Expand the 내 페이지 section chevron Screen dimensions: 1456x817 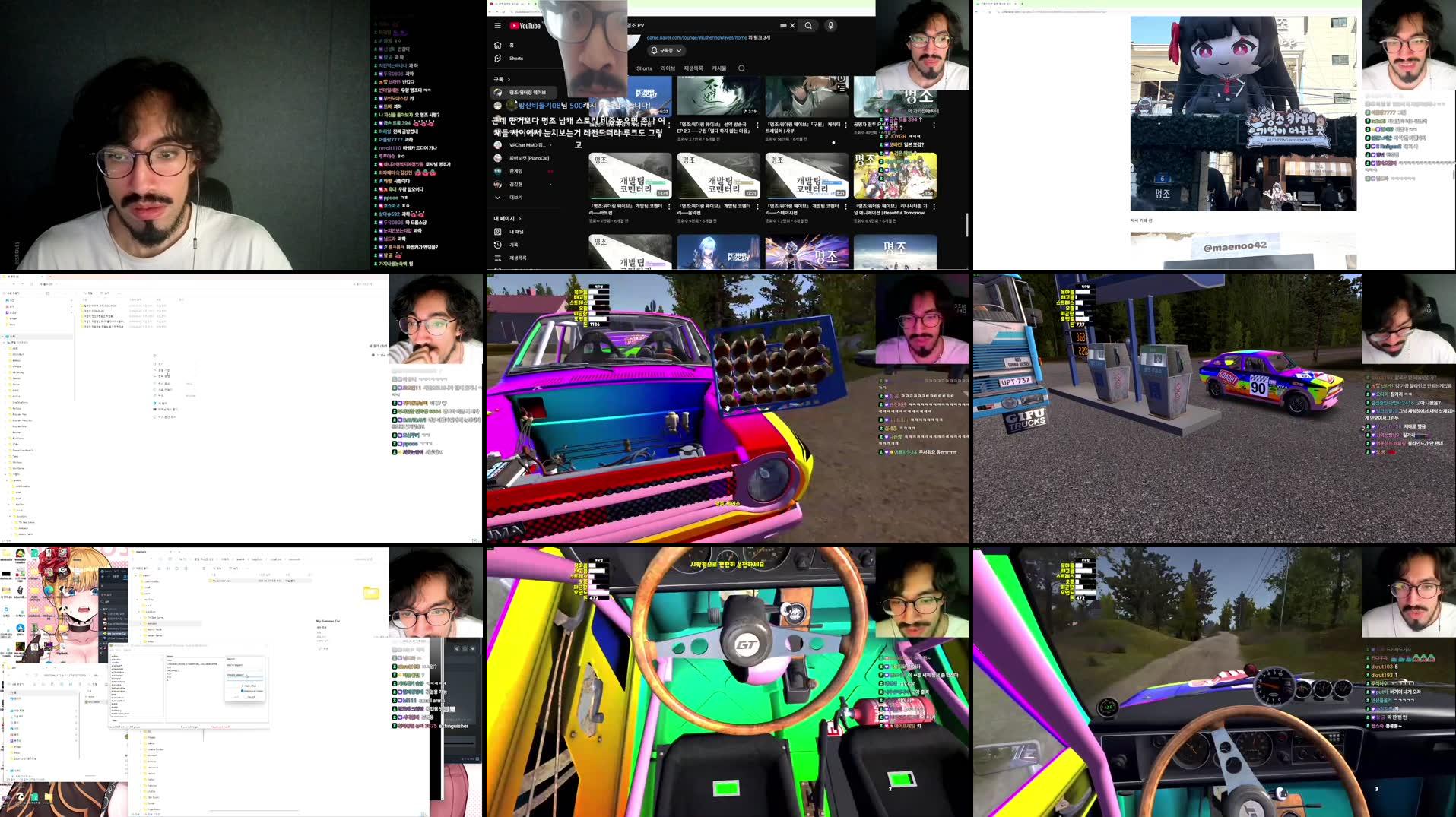coord(520,219)
